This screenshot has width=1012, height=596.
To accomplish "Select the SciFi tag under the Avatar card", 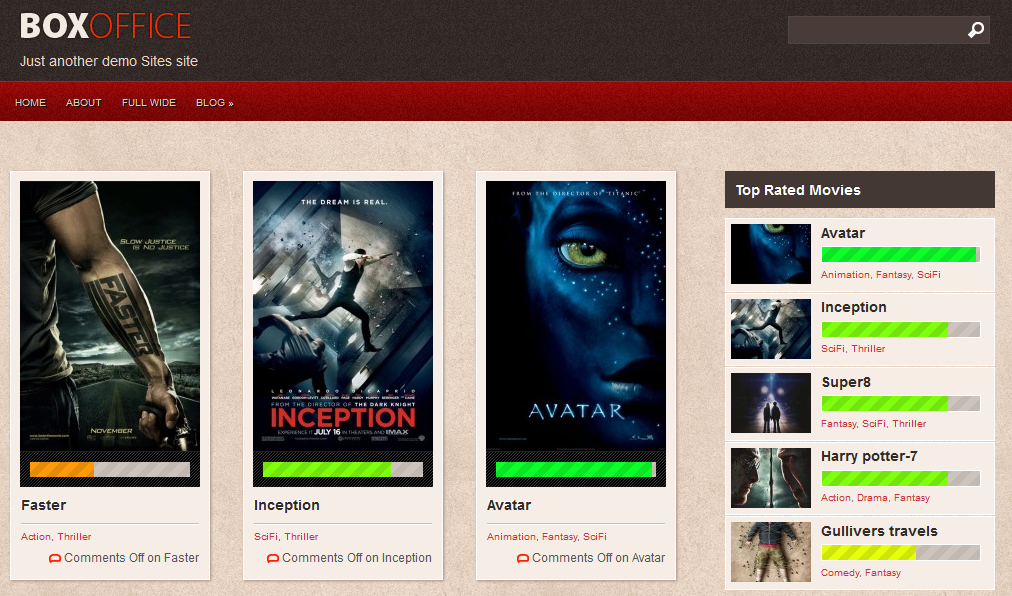I will (594, 537).
